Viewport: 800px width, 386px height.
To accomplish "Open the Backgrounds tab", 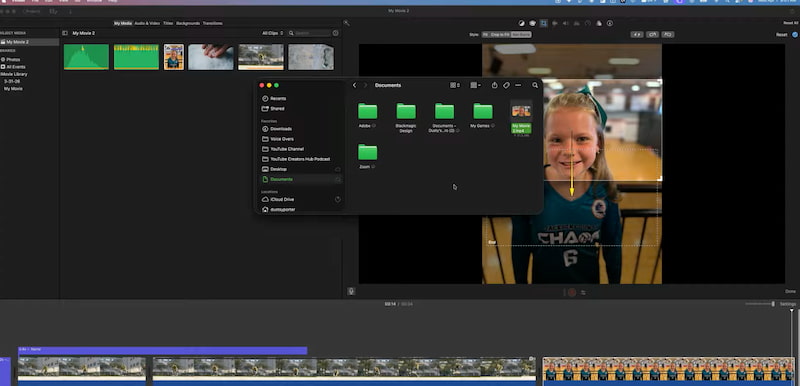I will tap(188, 23).
